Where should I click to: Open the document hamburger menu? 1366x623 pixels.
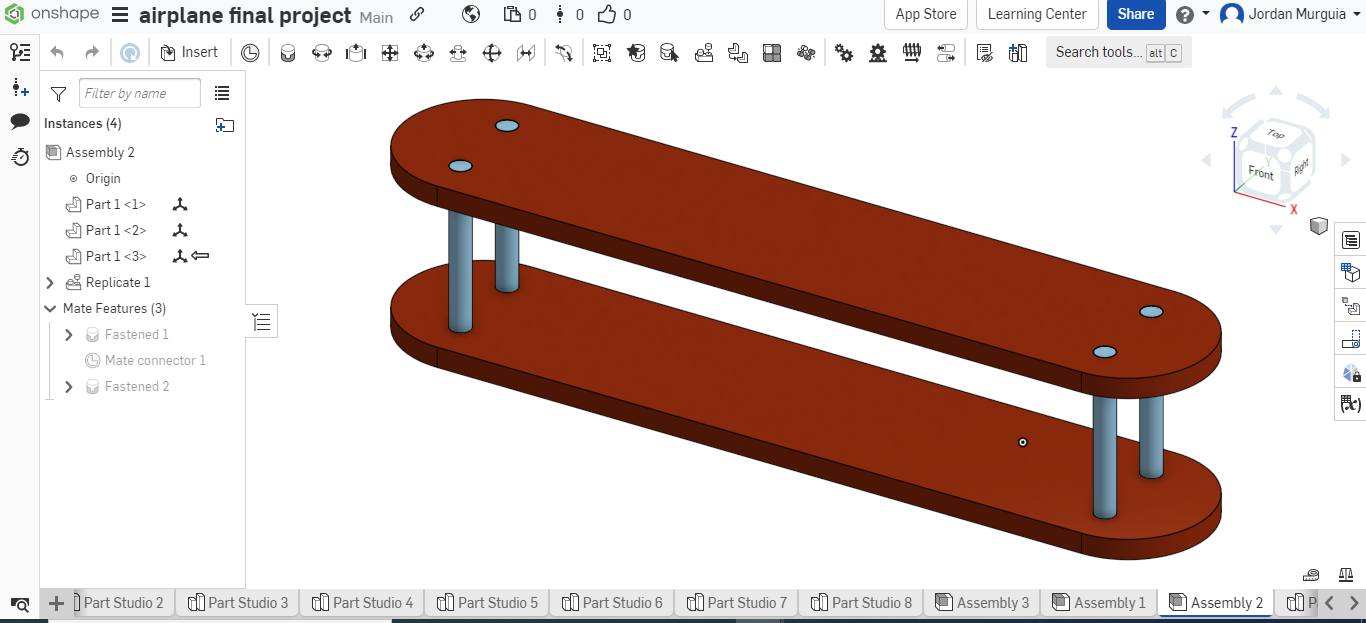[118, 14]
